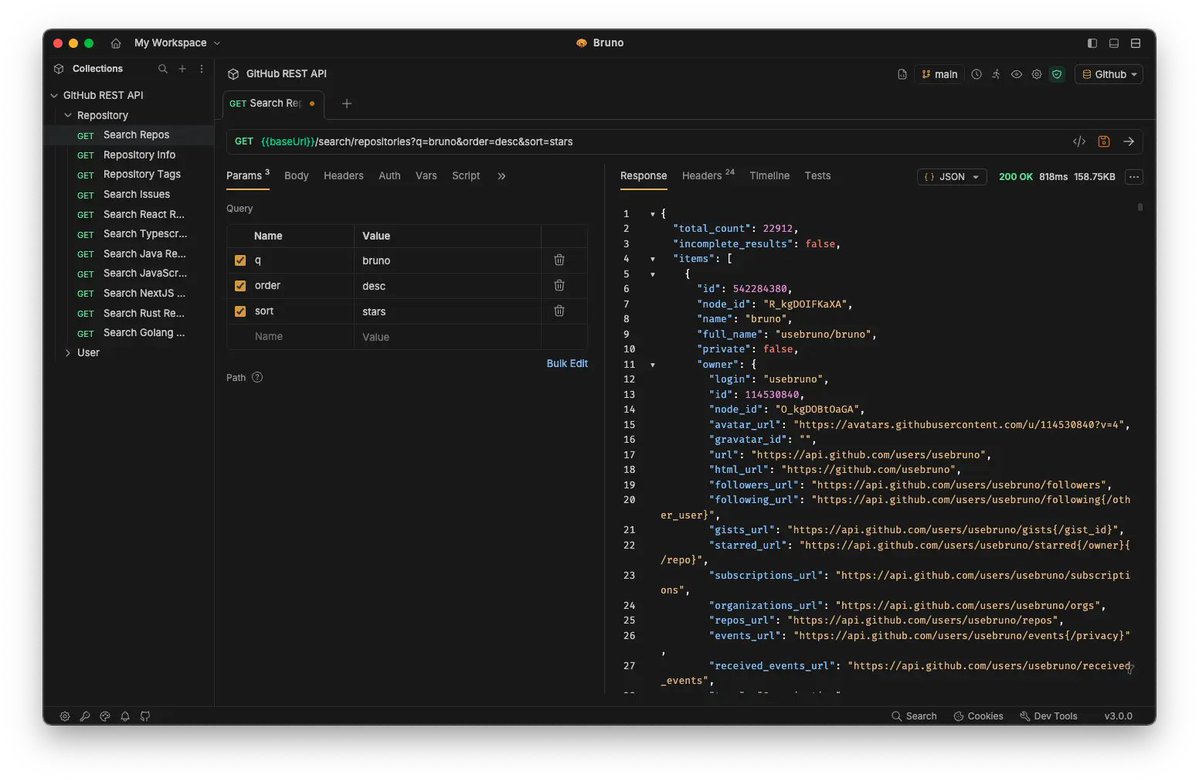Uncheck the q parameter checkbox
This screenshot has width=1199, height=782.
(x=240, y=261)
